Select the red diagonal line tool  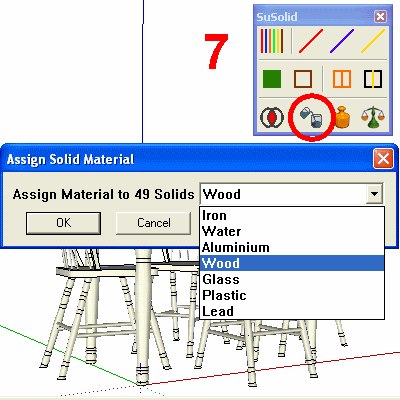(x=311, y=41)
